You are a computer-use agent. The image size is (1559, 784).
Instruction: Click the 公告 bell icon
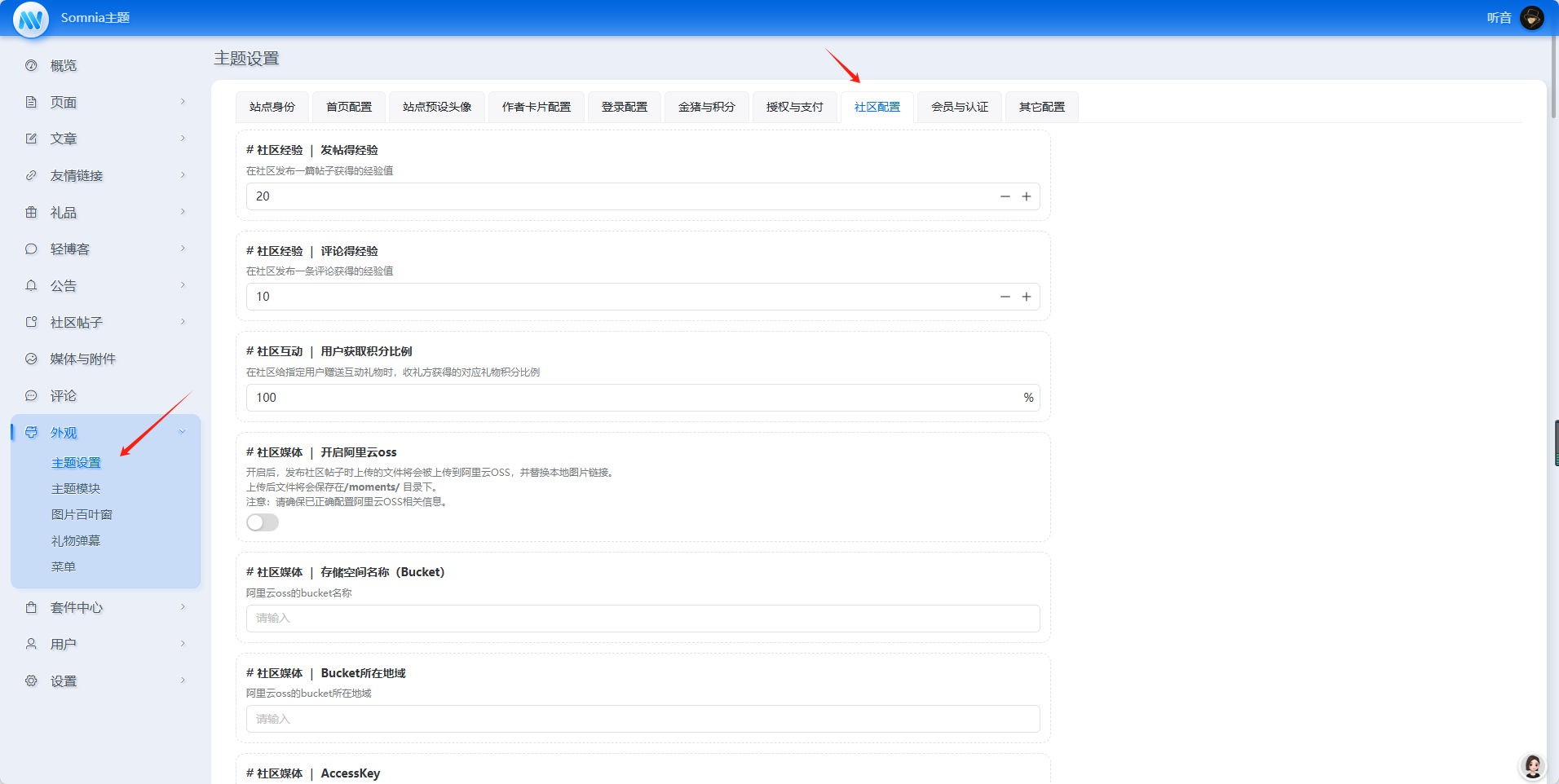(x=31, y=285)
